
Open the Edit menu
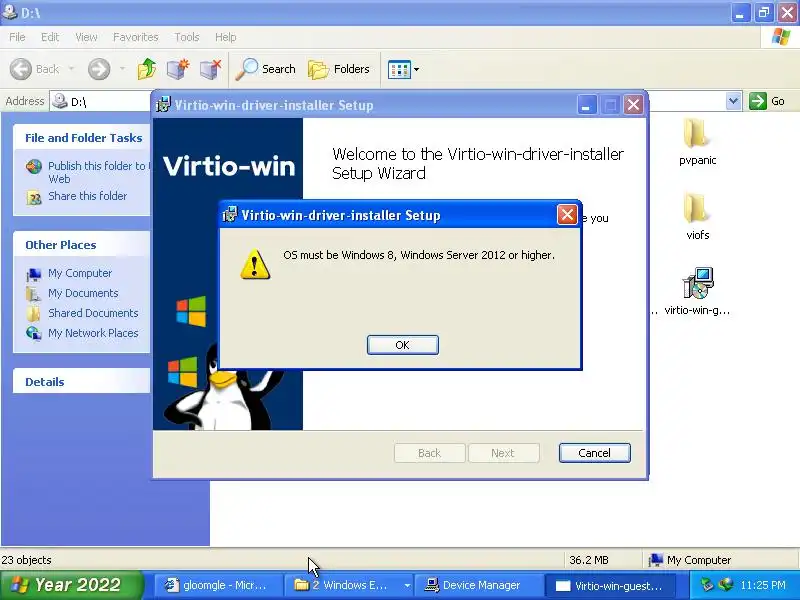pyautogui.click(x=50, y=37)
